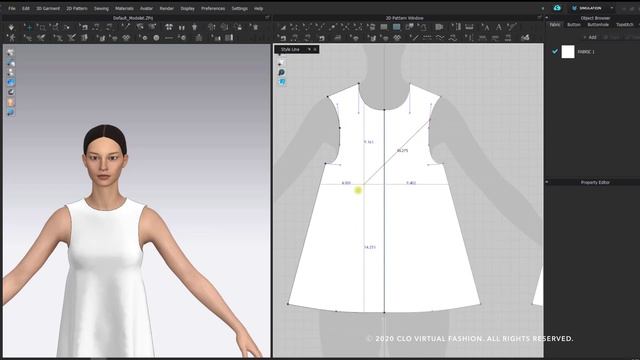Collapse the Property Editor panel arrow
The height and width of the screenshot is (360, 640).
click(547, 182)
